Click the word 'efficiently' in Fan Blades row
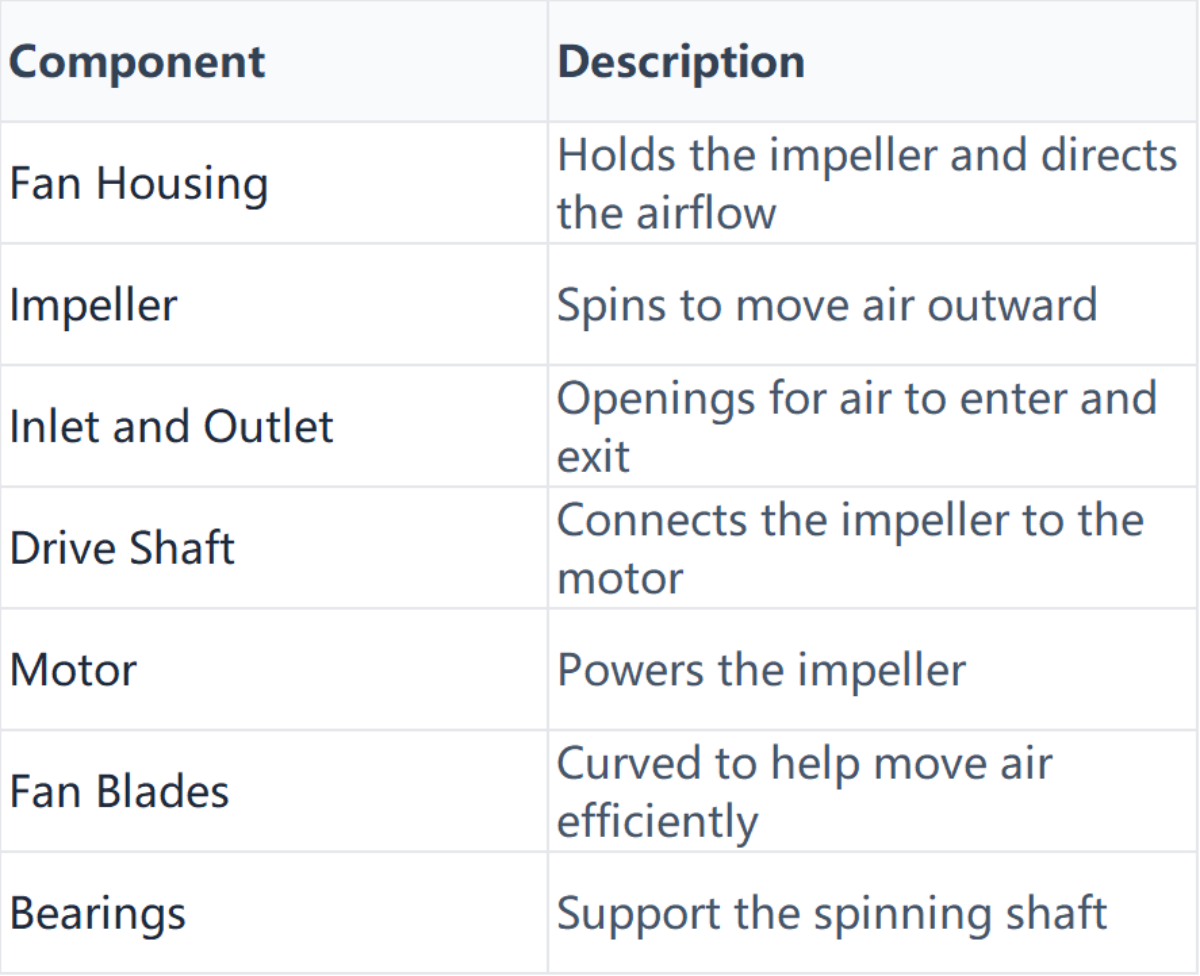The width and height of the screenshot is (1200, 976). click(x=657, y=821)
